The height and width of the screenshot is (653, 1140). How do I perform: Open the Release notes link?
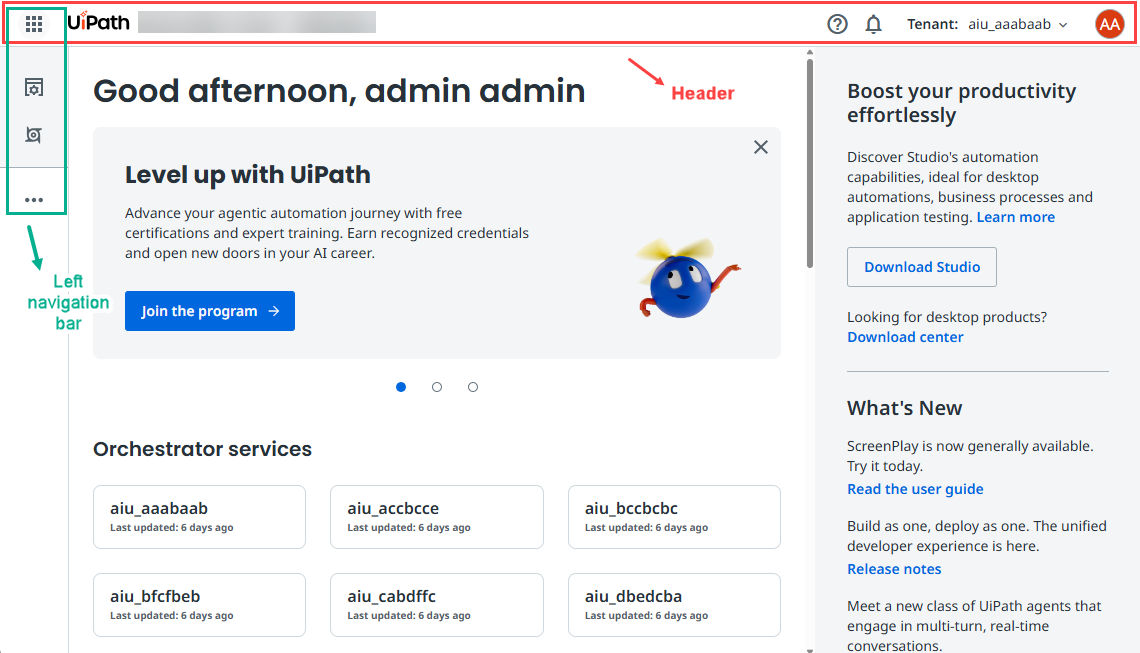(894, 569)
